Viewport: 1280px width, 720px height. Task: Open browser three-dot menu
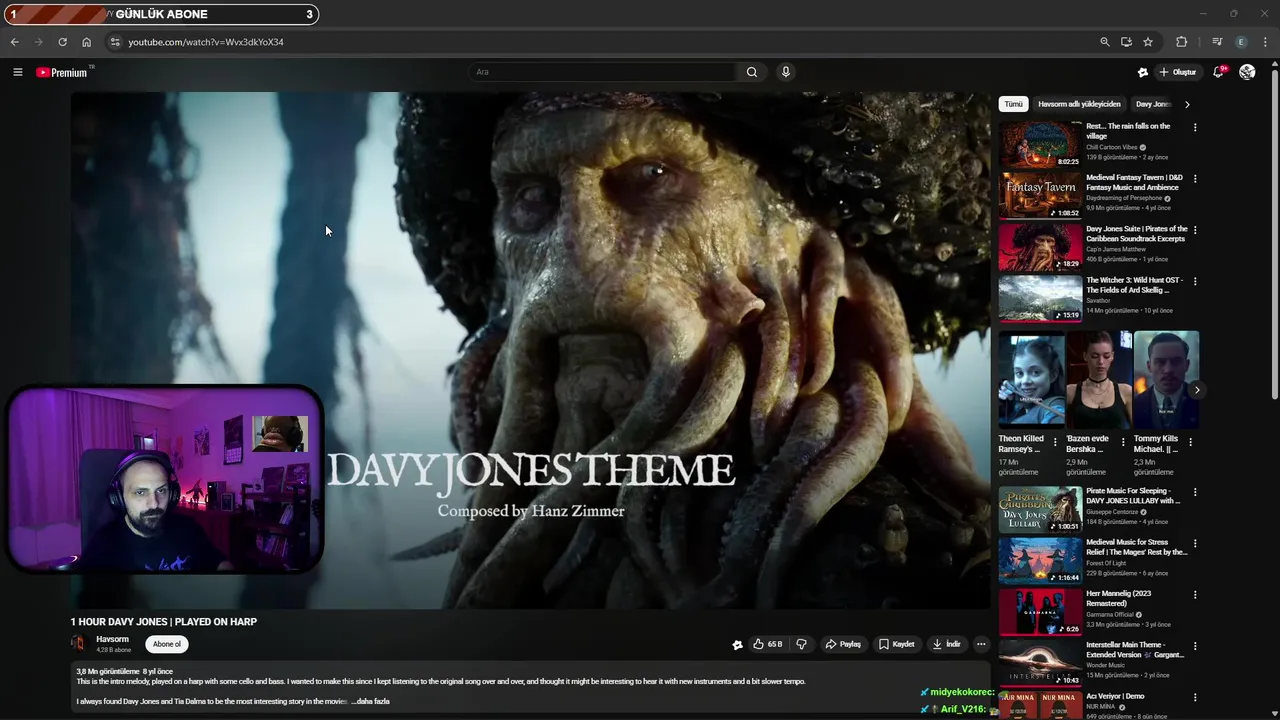[x=1266, y=42]
